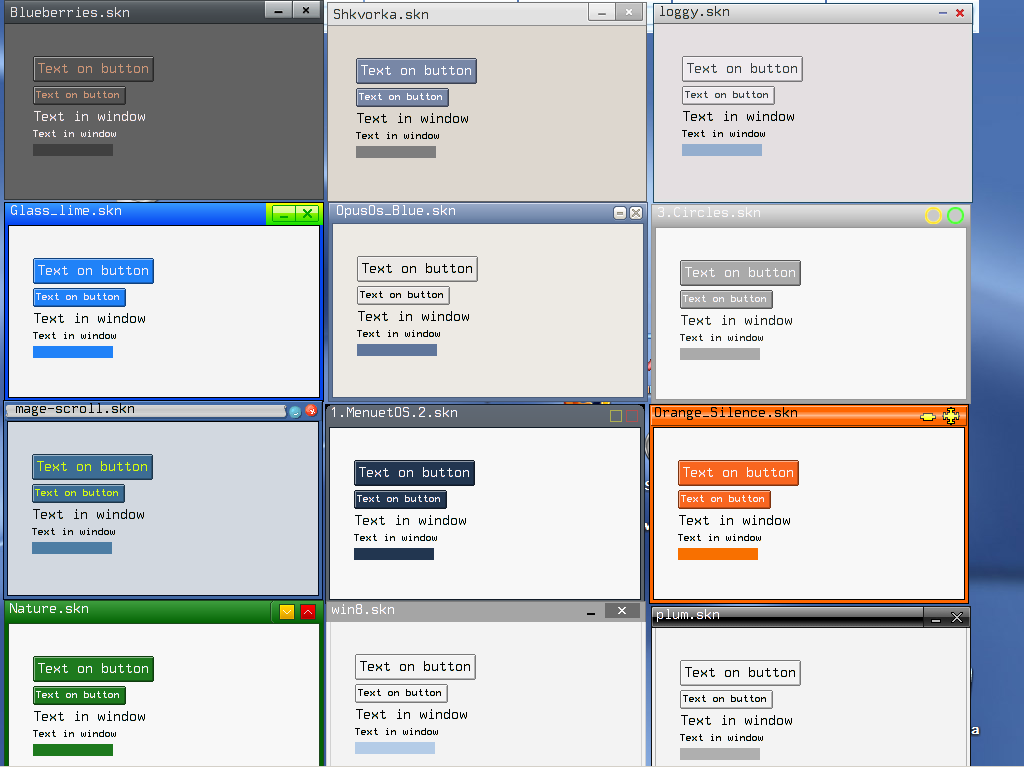This screenshot has height=768, width=1024.
Task: Click the yellow square icon in 1.MenuetOS.2 title bar
Action: coord(616,415)
